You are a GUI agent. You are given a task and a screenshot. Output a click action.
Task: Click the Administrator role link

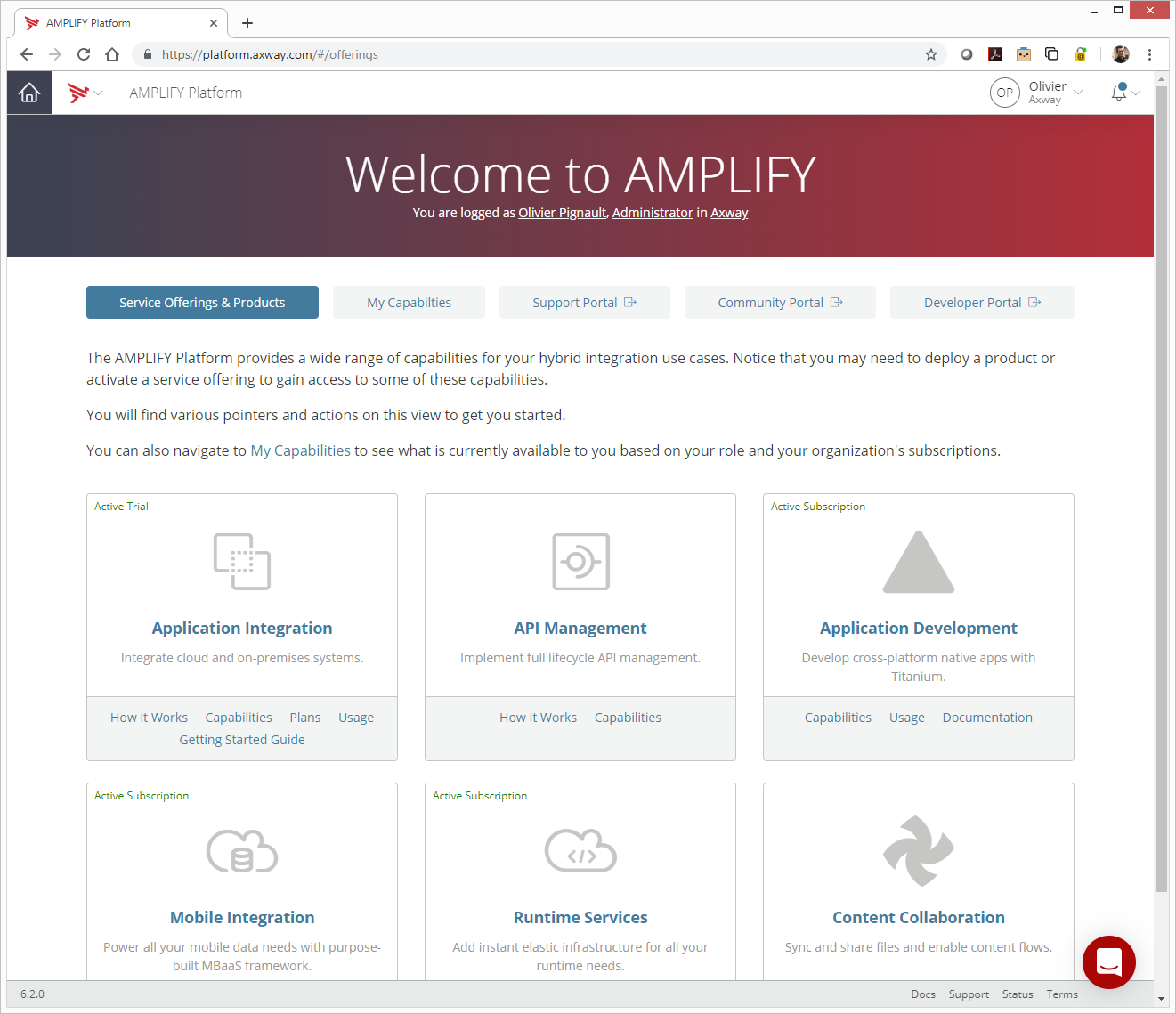[x=653, y=213]
